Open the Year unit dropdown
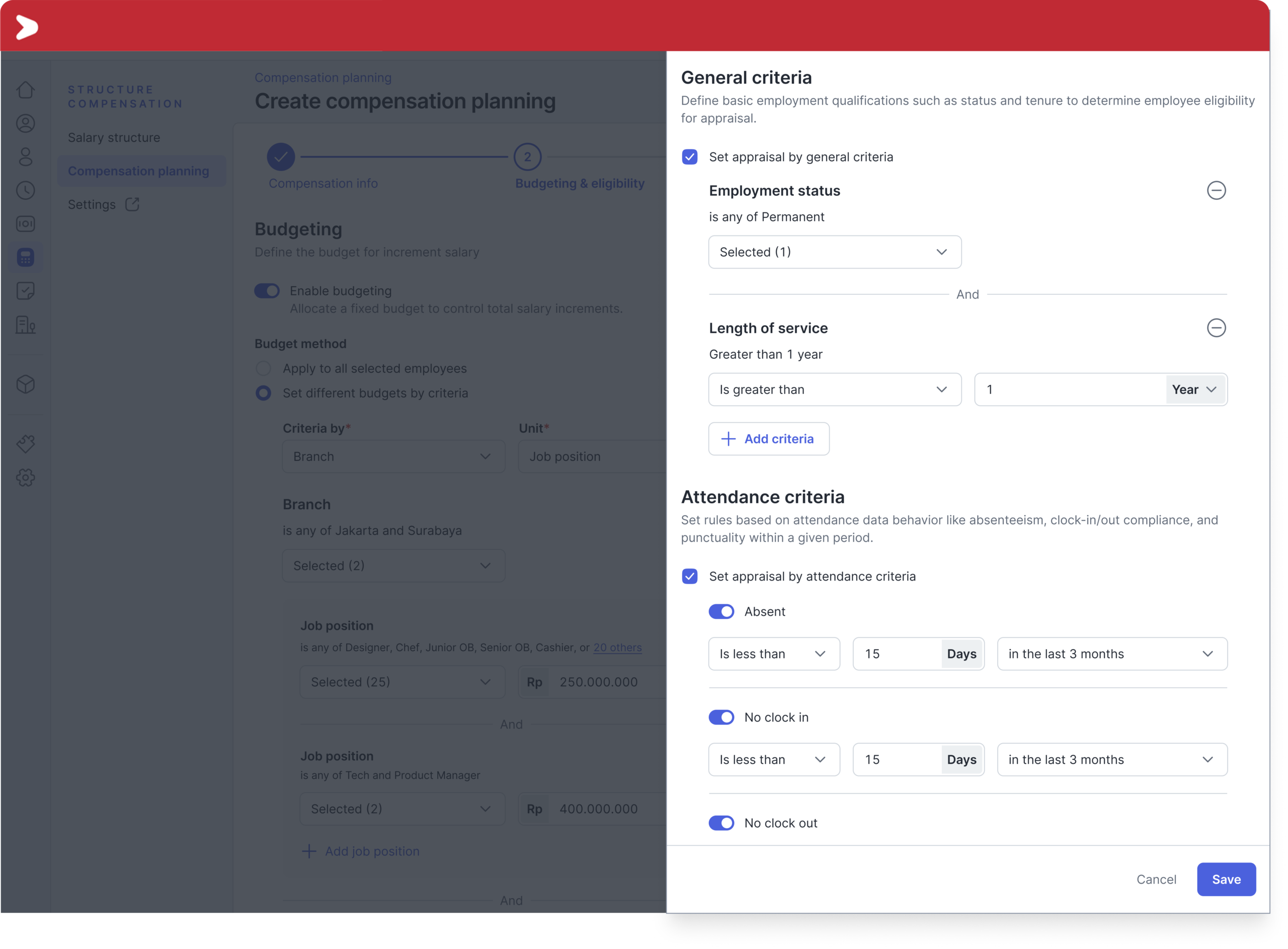The image size is (1288, 949). click(1195, 389)
